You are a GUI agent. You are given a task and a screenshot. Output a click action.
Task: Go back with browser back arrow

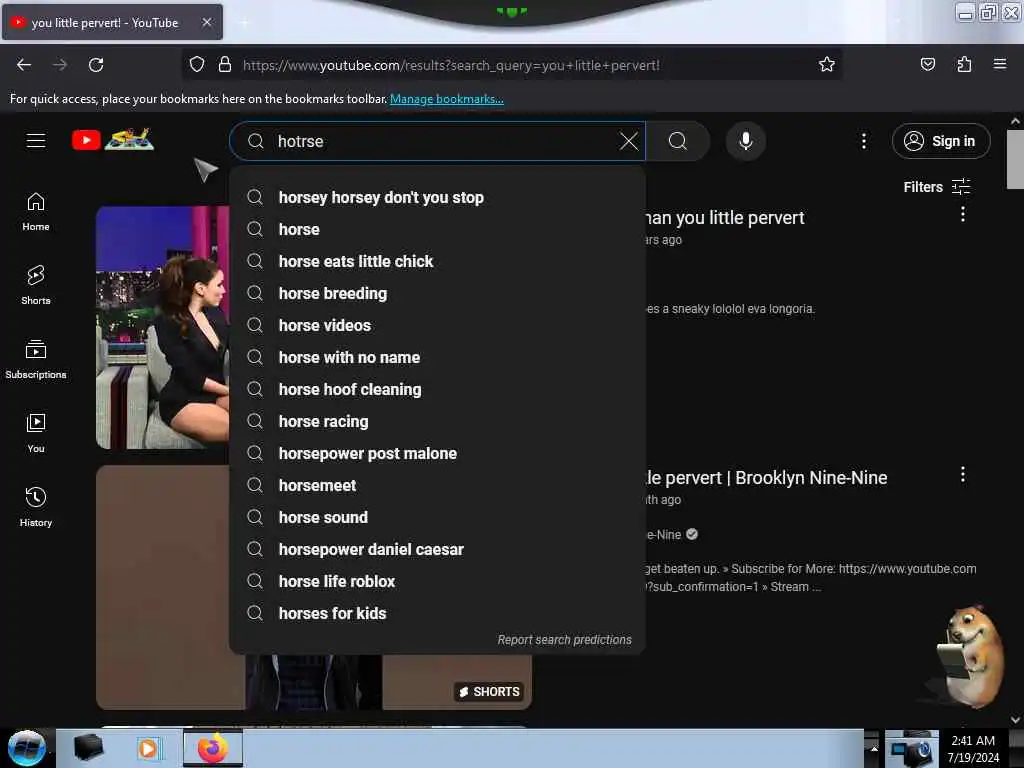point(24,65)
